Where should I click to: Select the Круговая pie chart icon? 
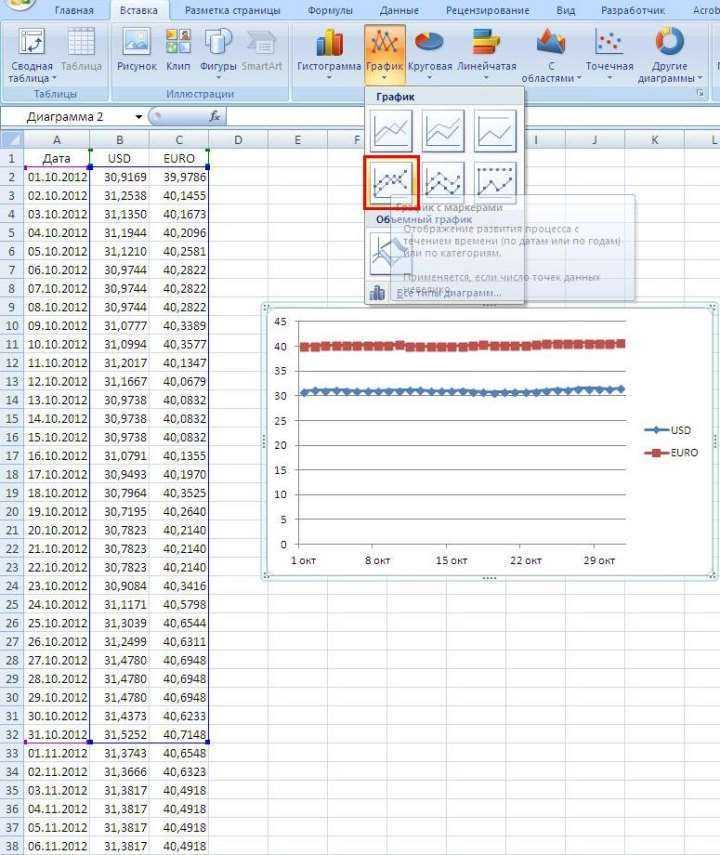tap(430, 54)
